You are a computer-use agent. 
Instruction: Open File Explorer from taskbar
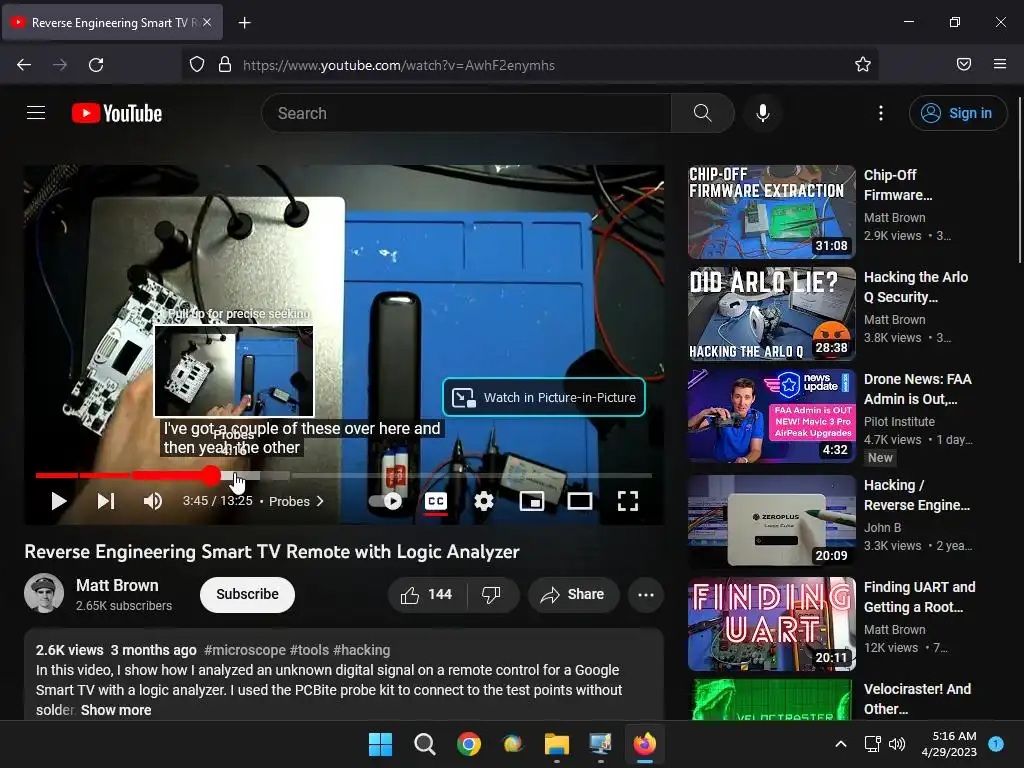[556, 744]
